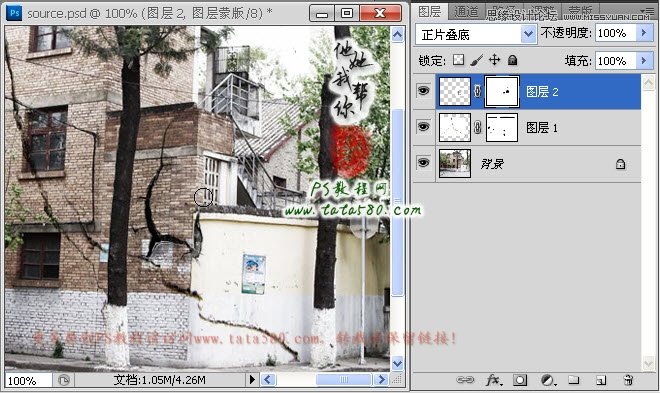660x393 pixels.
Task: Click fill value field 100%
Action: (615, 61)
